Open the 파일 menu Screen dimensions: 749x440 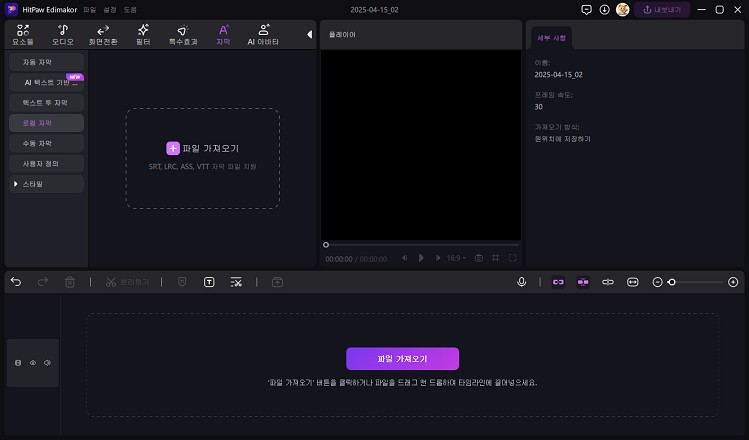pos(90,10)
